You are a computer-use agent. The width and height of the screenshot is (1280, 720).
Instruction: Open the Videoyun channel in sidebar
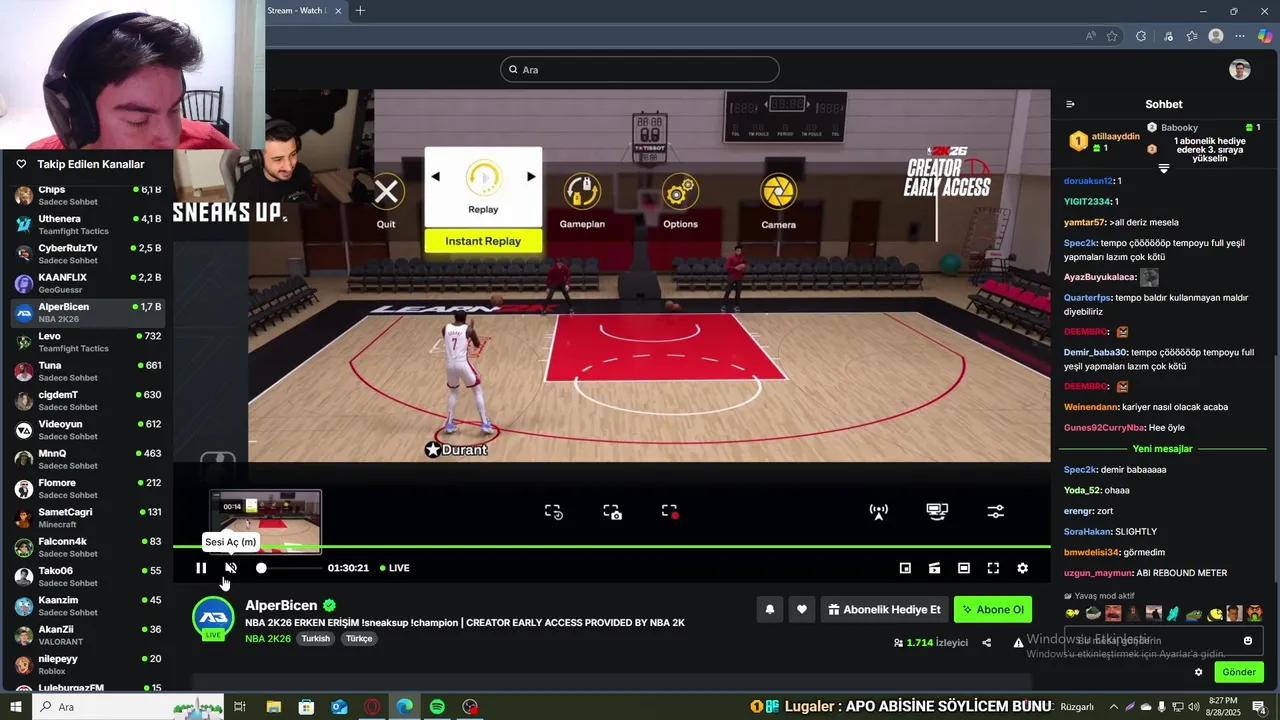coord(88,430)
